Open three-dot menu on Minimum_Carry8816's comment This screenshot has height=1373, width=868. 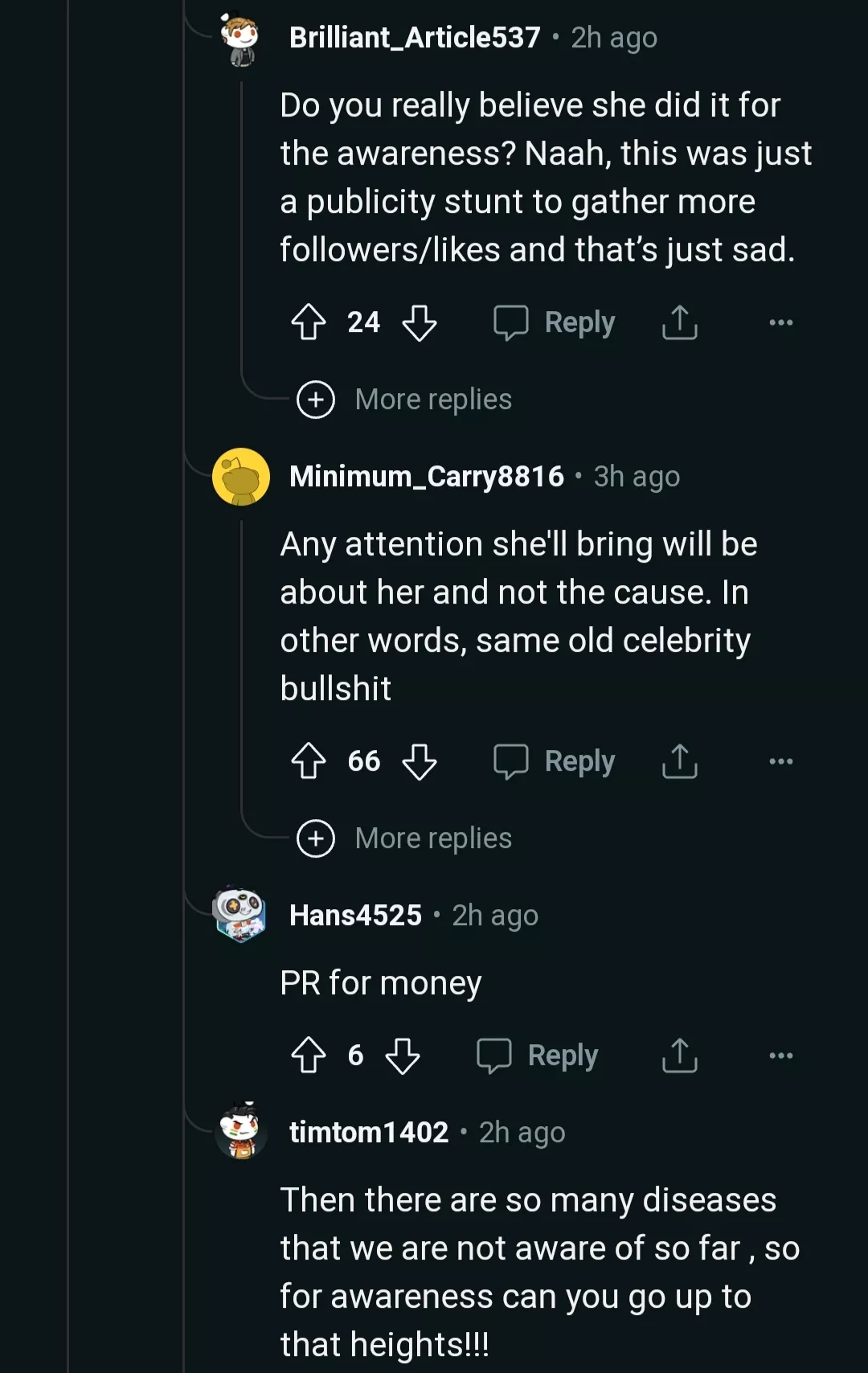tap(780, 761)
